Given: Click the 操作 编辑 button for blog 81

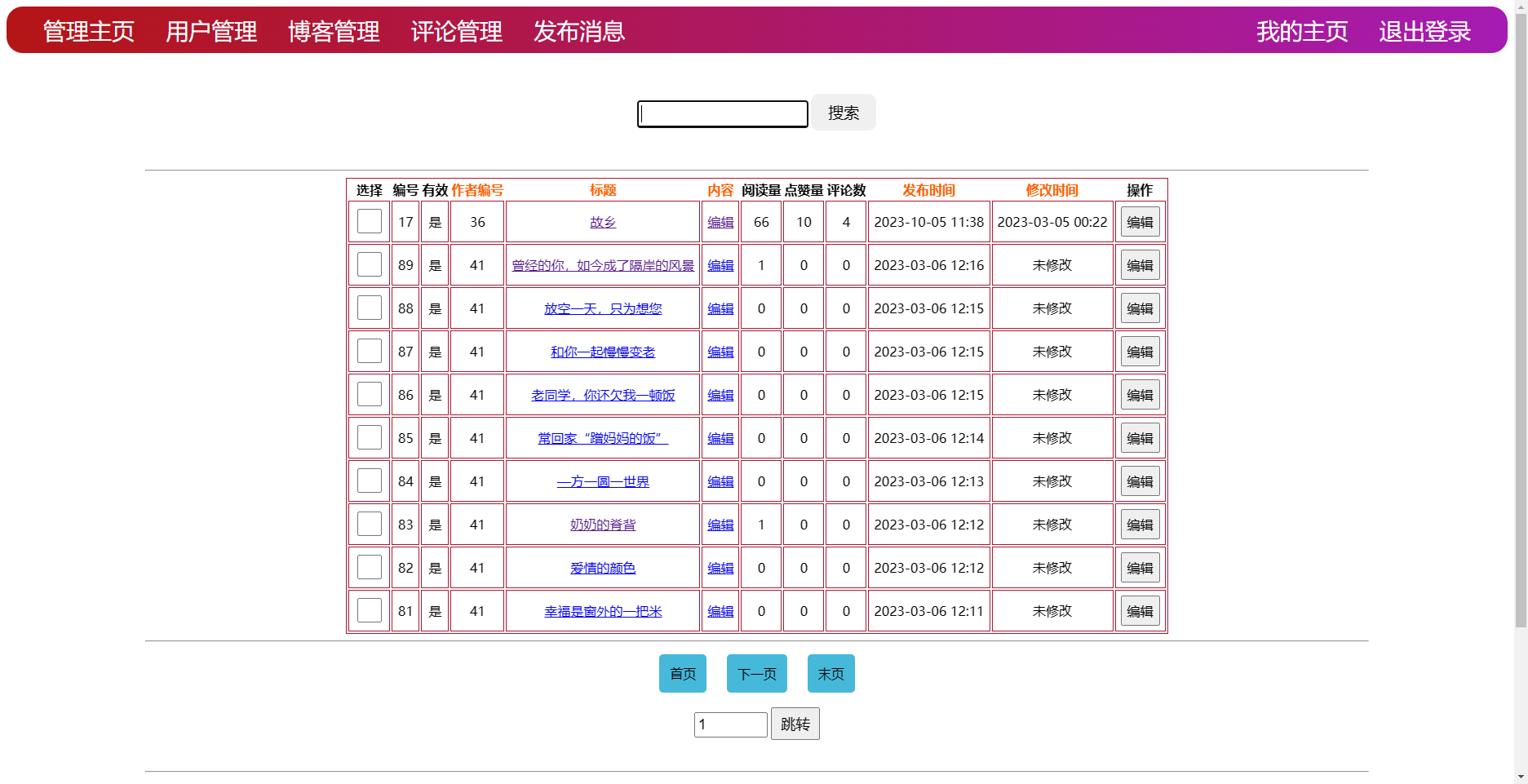Looking at the screenshot, I should [1140, 611].
